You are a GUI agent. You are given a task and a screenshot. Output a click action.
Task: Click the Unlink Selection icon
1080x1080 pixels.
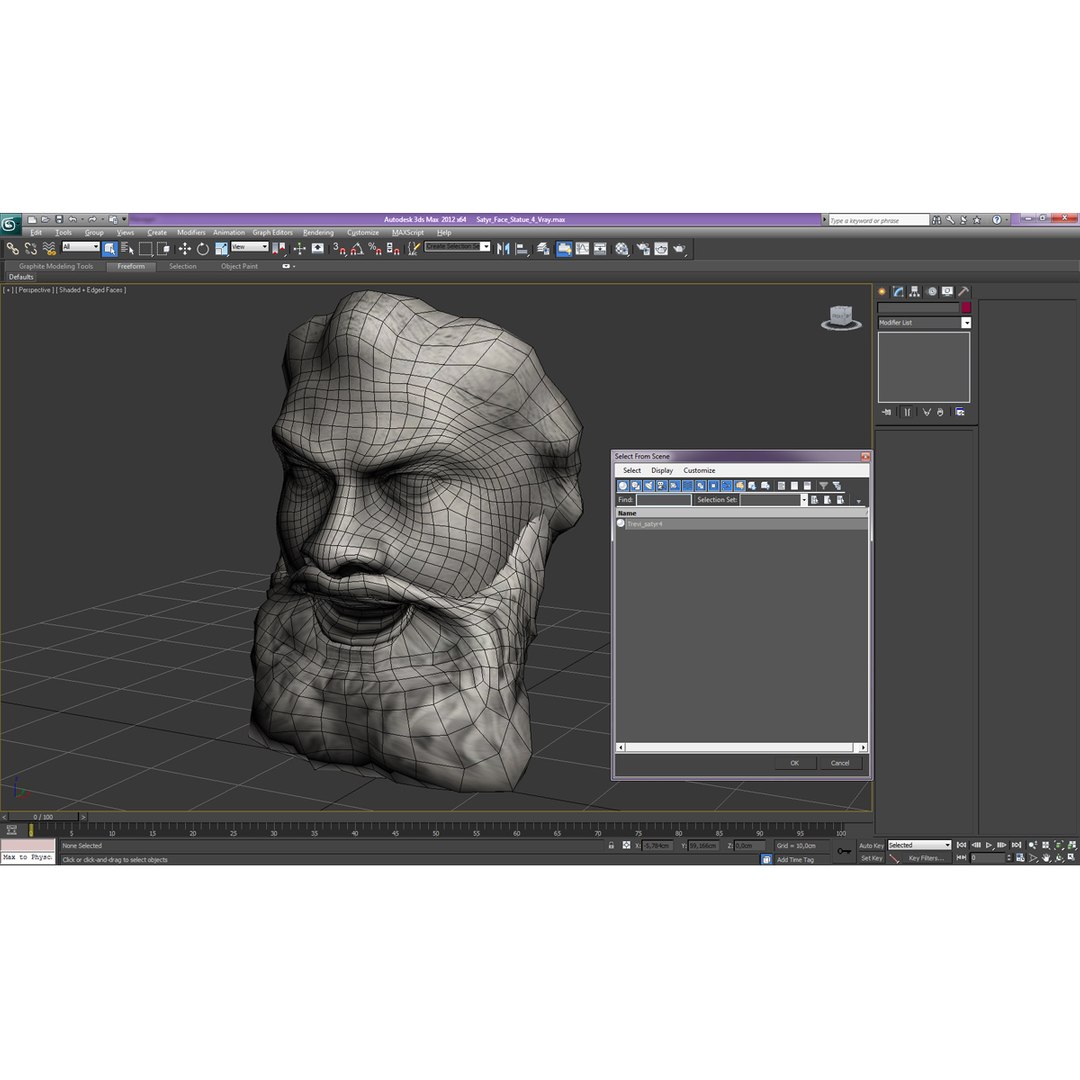click(x=30, y=249)
